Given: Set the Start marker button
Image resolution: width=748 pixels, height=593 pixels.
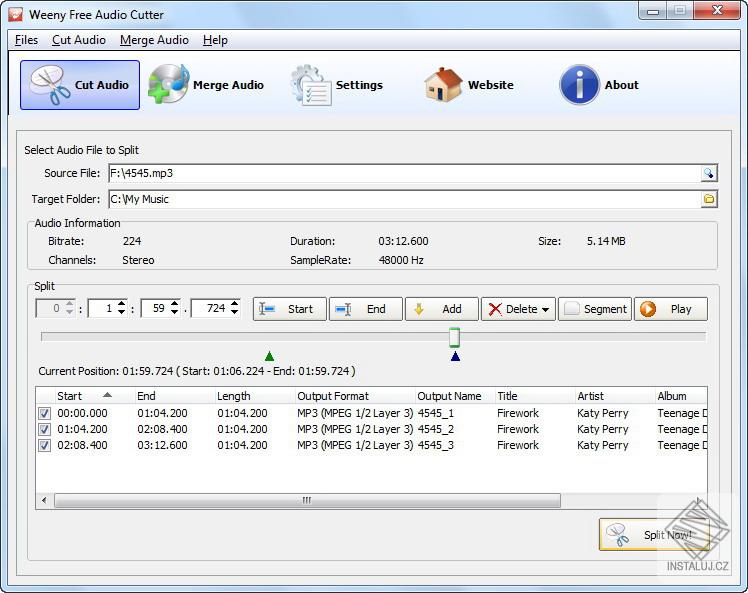Looking at the screenshot, I should click(290, 309).
